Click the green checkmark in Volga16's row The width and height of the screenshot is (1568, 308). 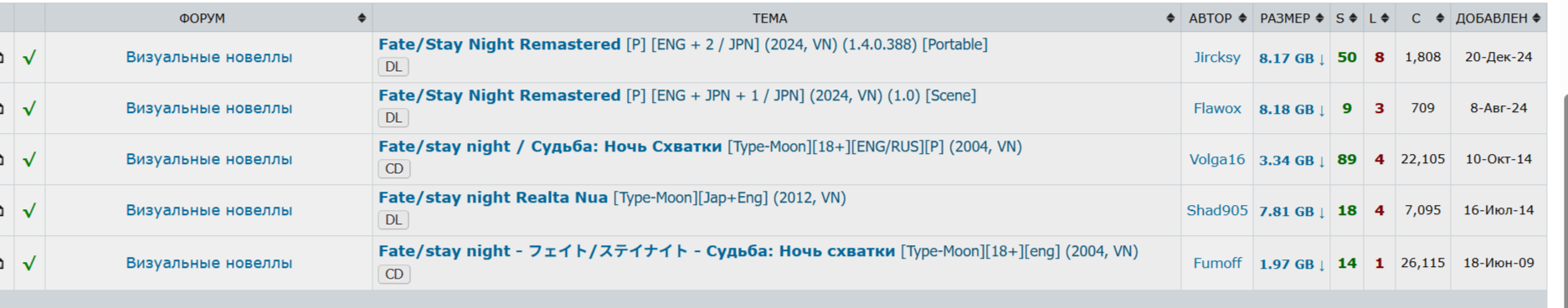tap(29, 160)
